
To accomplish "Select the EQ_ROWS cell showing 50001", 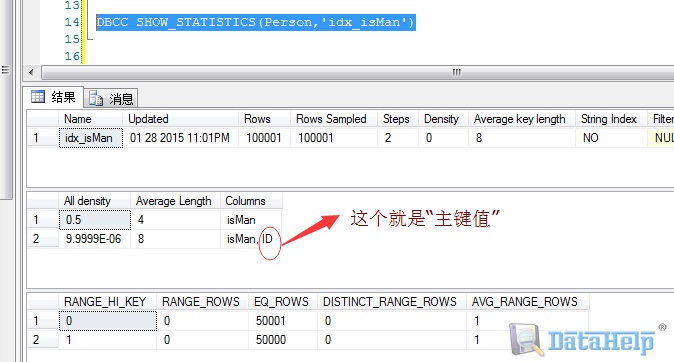I will pyautogui.click(x=283, y=321).
